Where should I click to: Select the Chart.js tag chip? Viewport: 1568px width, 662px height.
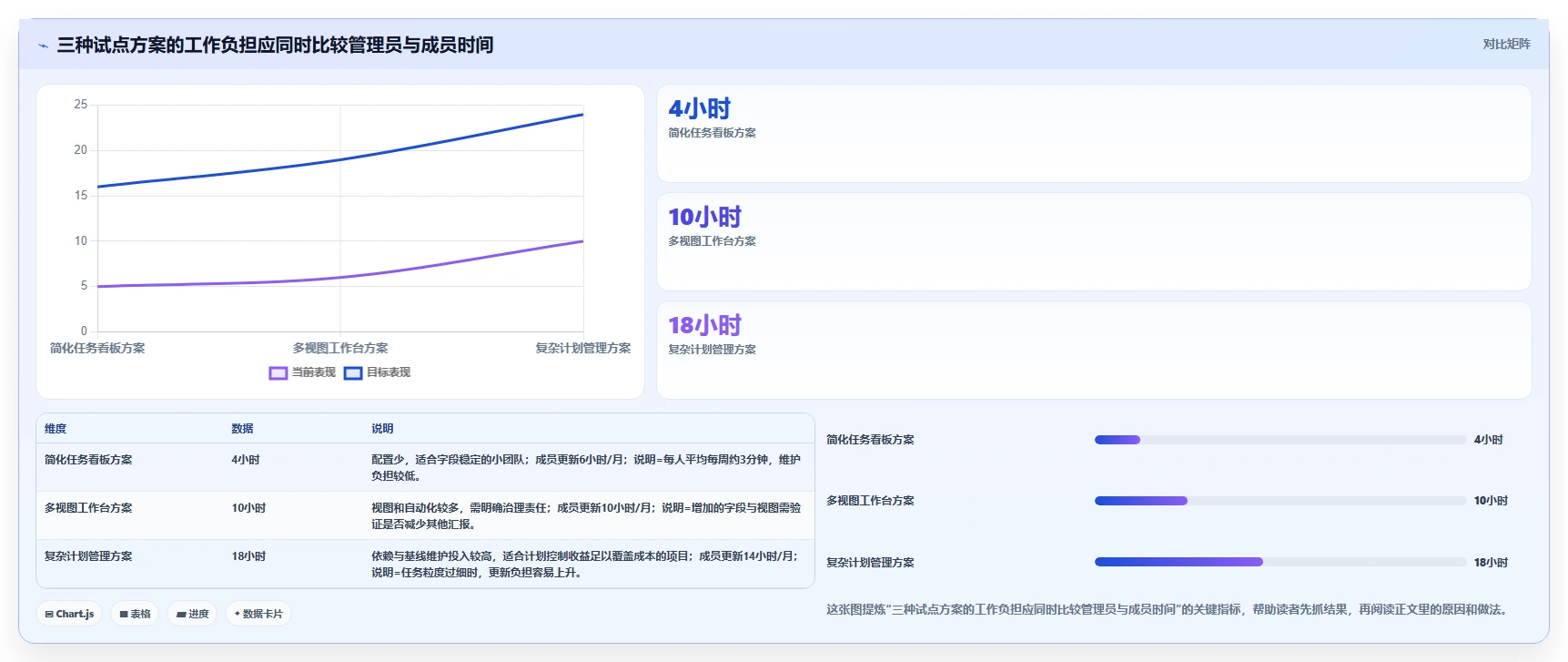69,614
